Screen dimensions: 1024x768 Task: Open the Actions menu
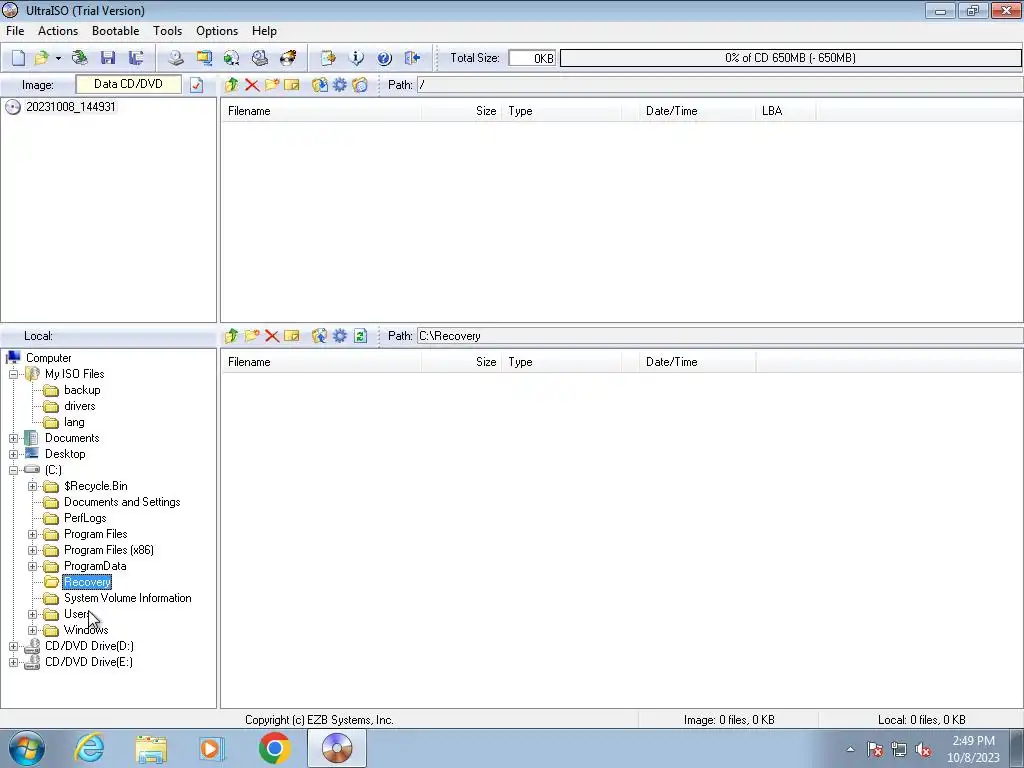57,31
